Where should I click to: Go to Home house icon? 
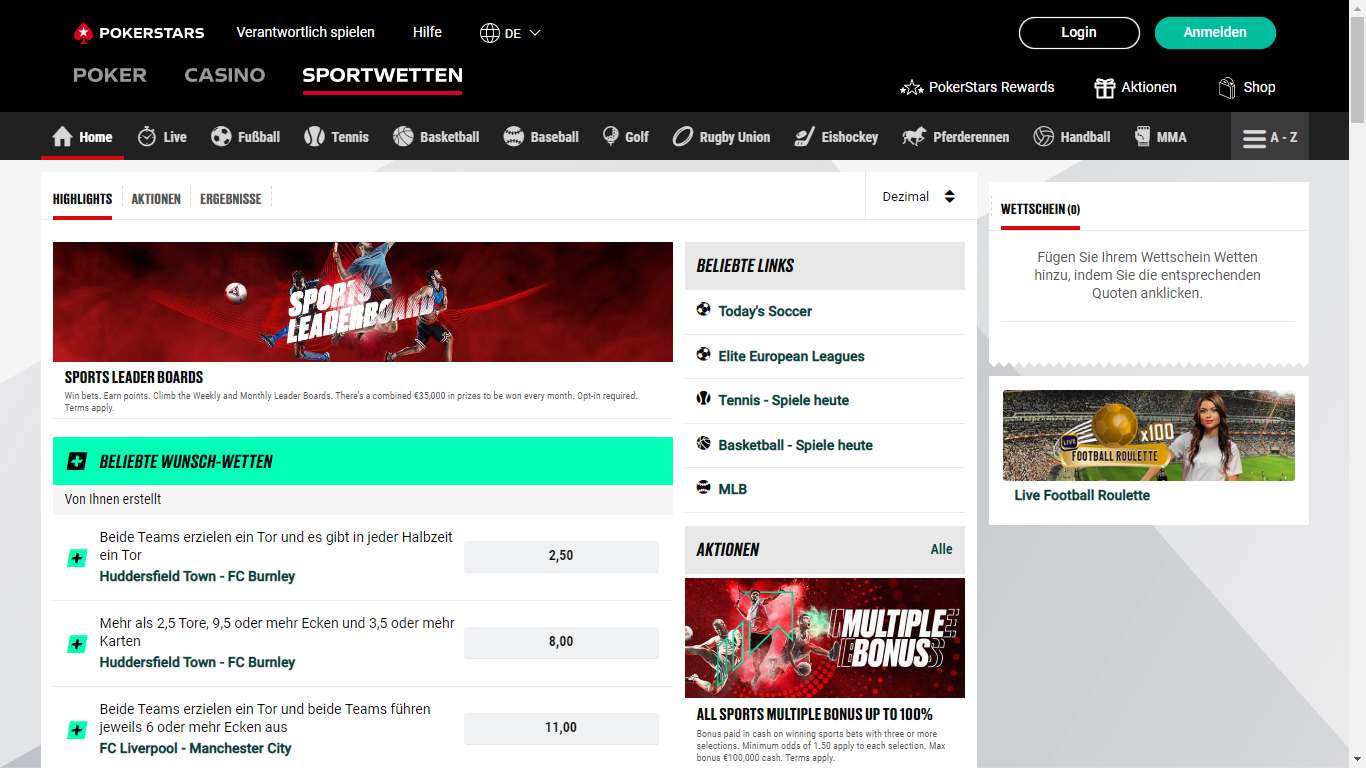point(63,136)
